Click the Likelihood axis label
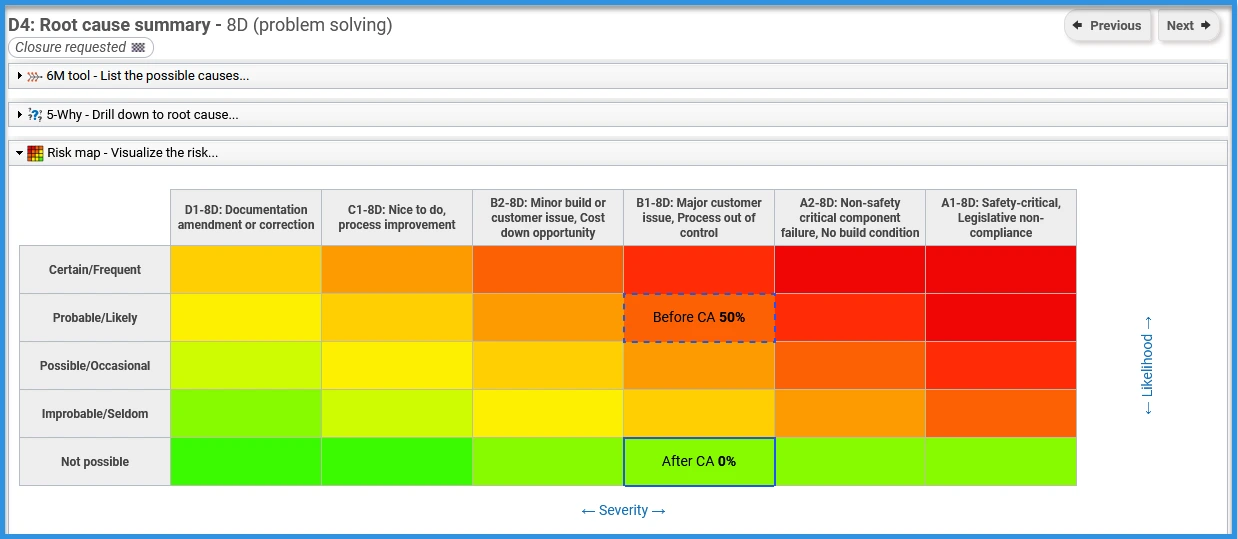Viewport: 1238px width, 539px height. 1147,366
